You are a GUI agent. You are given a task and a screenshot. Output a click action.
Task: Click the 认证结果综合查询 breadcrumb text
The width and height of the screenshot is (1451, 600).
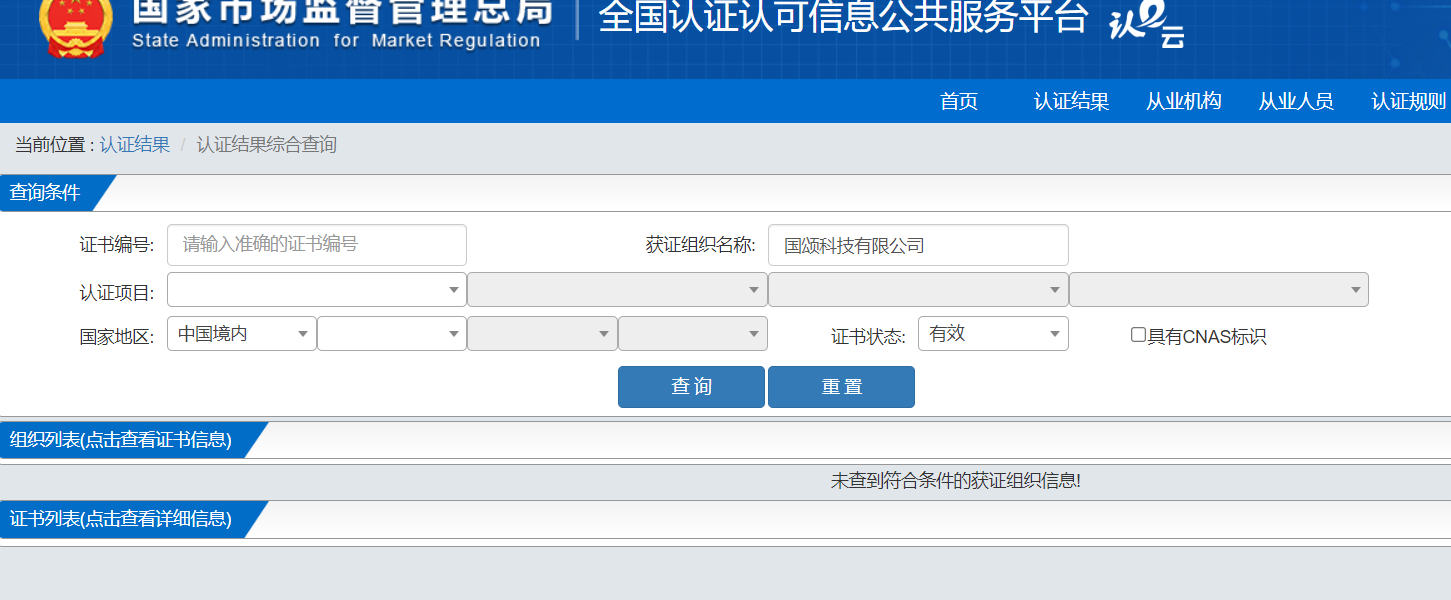point(267,144)
